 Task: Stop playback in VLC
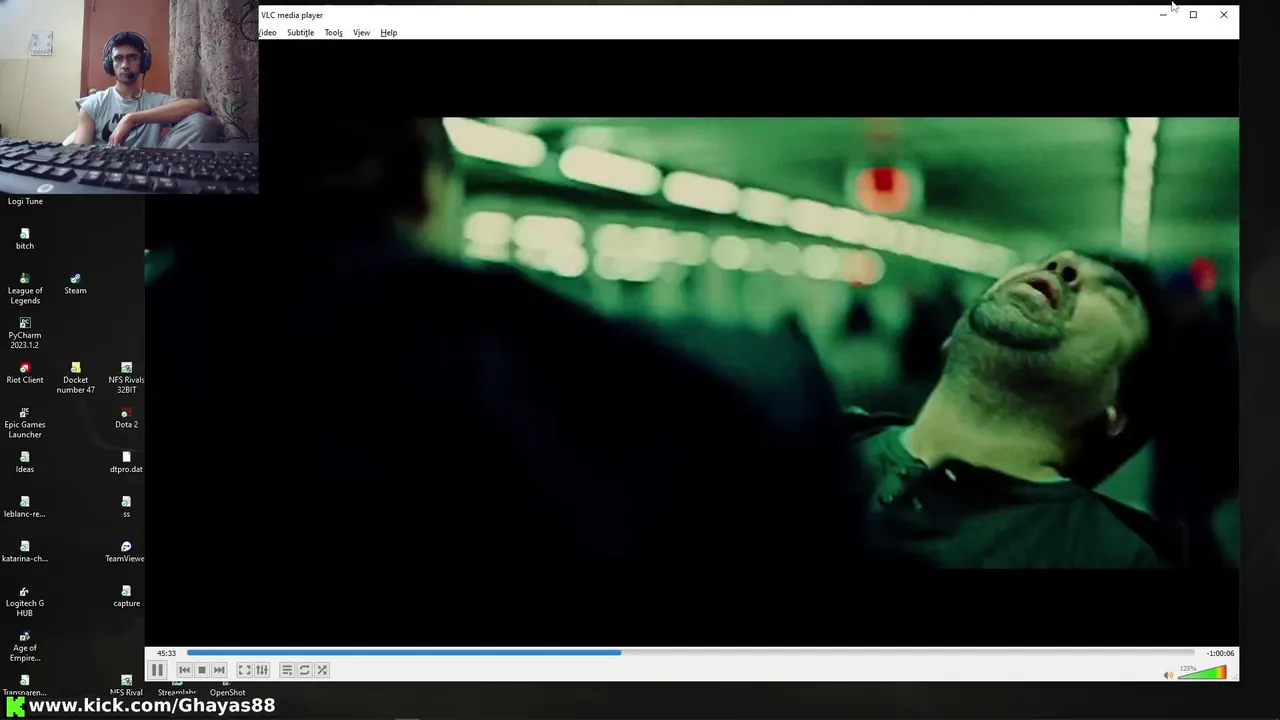pos(201,670)
